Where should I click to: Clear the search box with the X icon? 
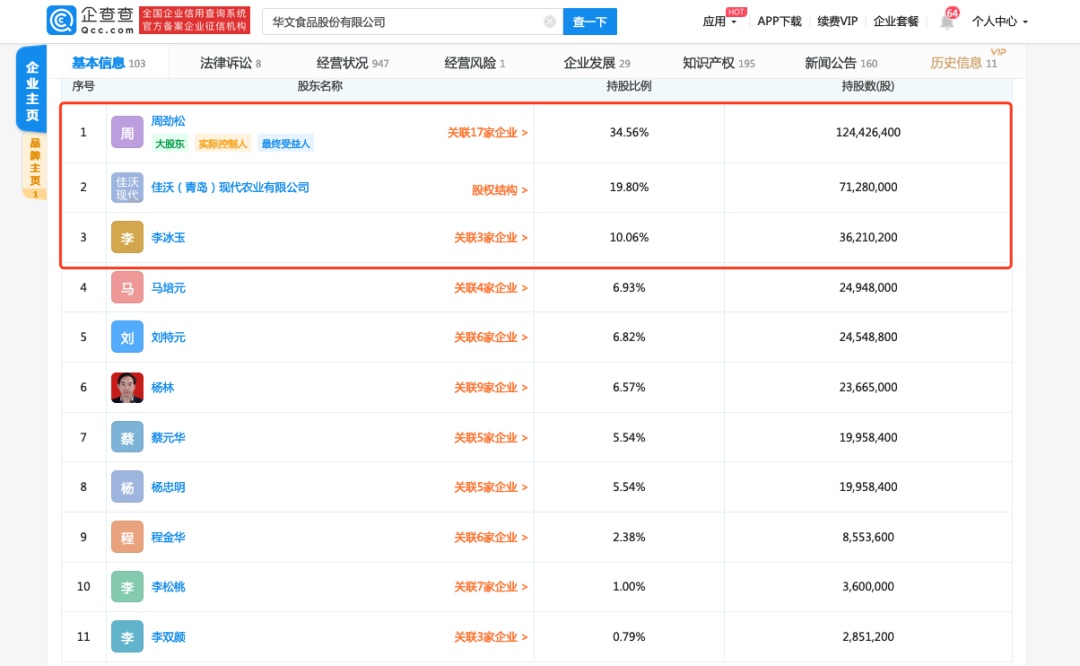coord(550,22)
